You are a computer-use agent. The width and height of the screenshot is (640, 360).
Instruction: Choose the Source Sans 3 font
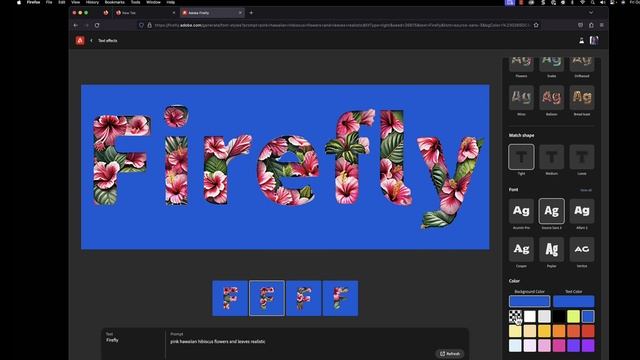pos(551,211)
